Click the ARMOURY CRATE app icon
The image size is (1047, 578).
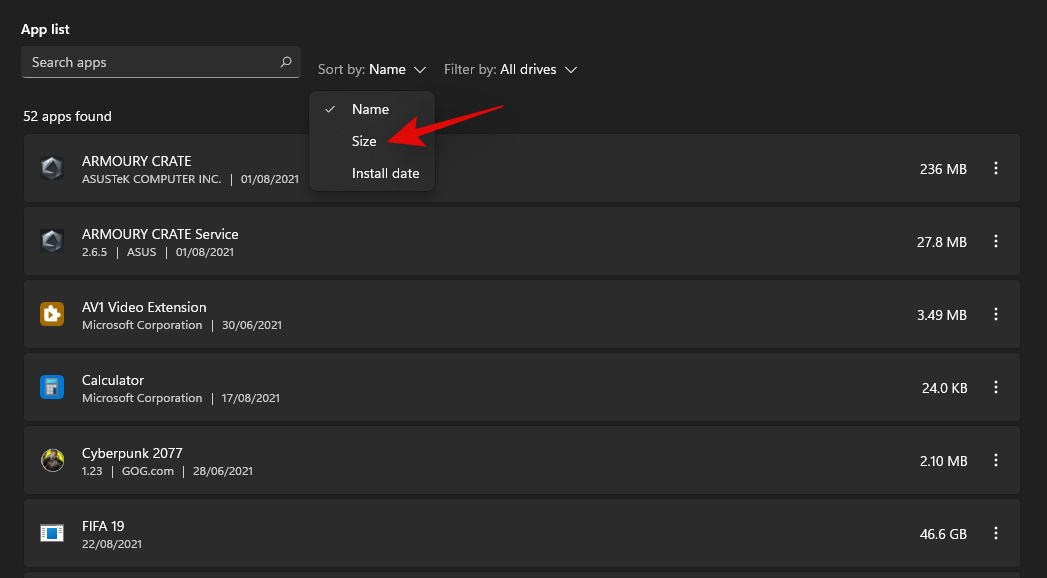tap(52, 169)
